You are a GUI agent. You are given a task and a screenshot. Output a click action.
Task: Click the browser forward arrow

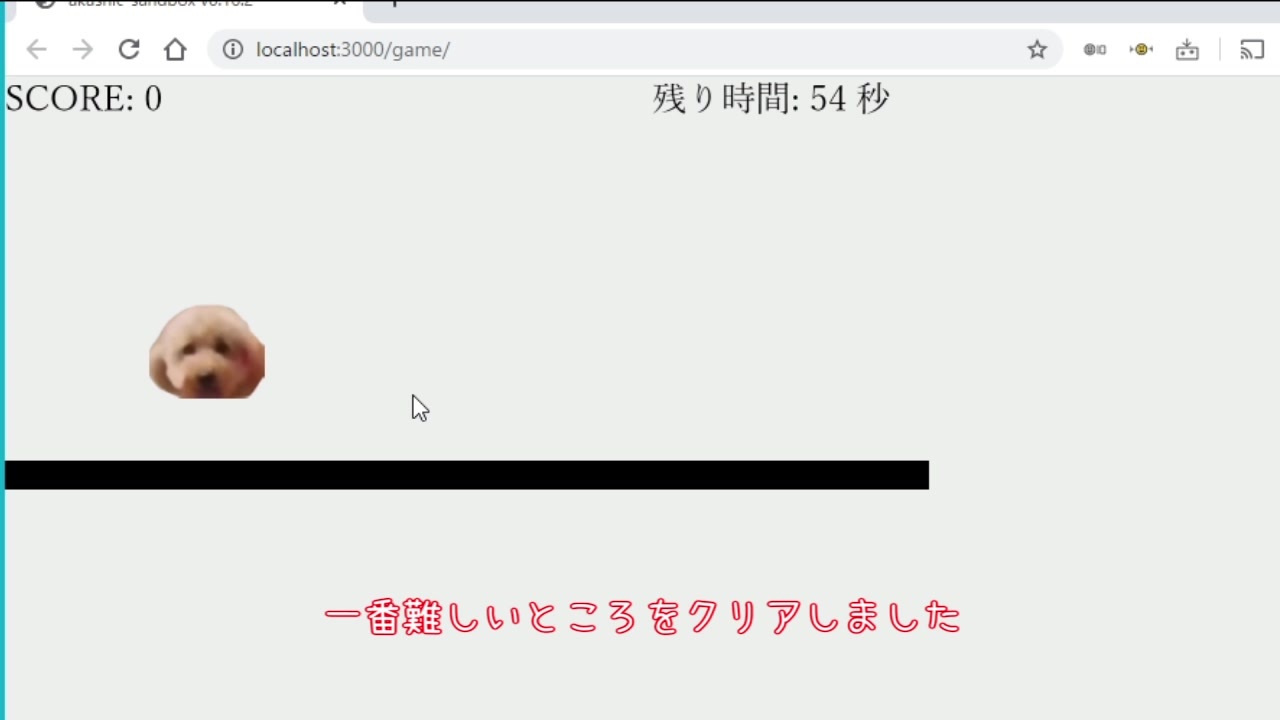[82, 50]
